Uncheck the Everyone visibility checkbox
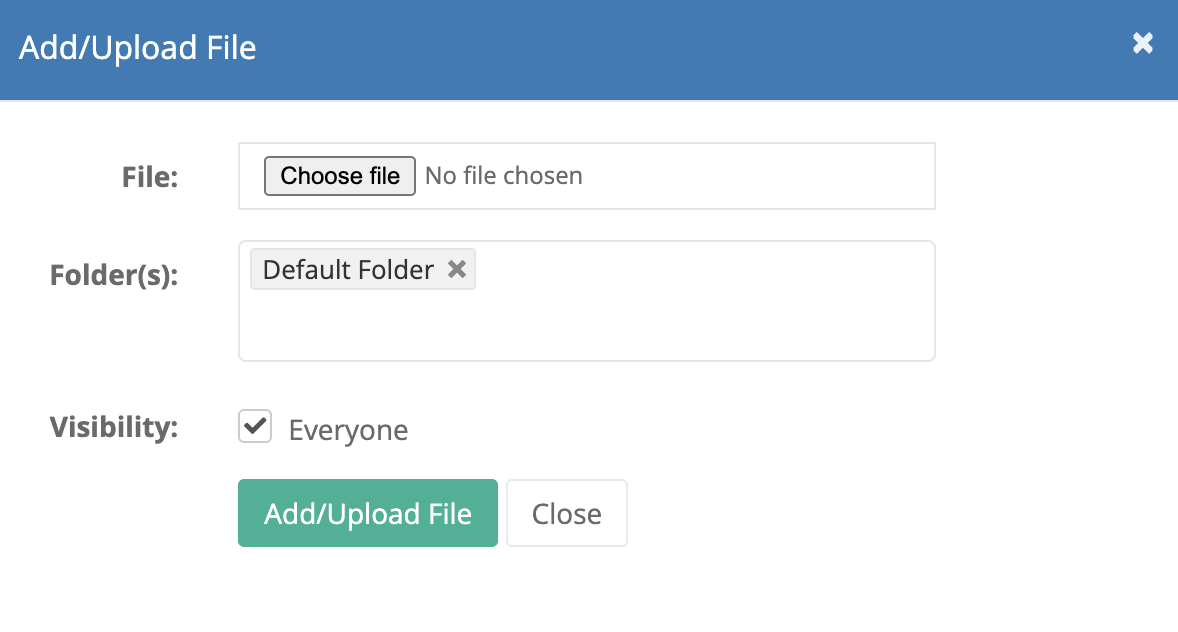 (x=255, y=426)
